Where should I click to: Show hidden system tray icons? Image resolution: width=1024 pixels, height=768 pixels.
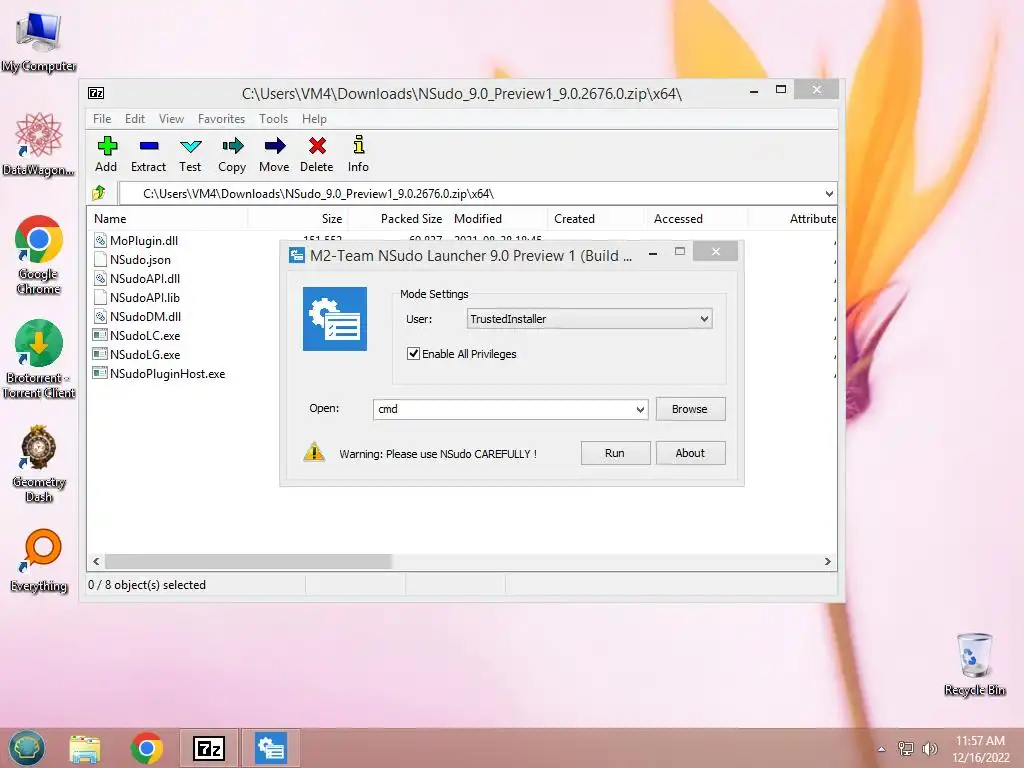pyautogui.click(x=882, y=749)
